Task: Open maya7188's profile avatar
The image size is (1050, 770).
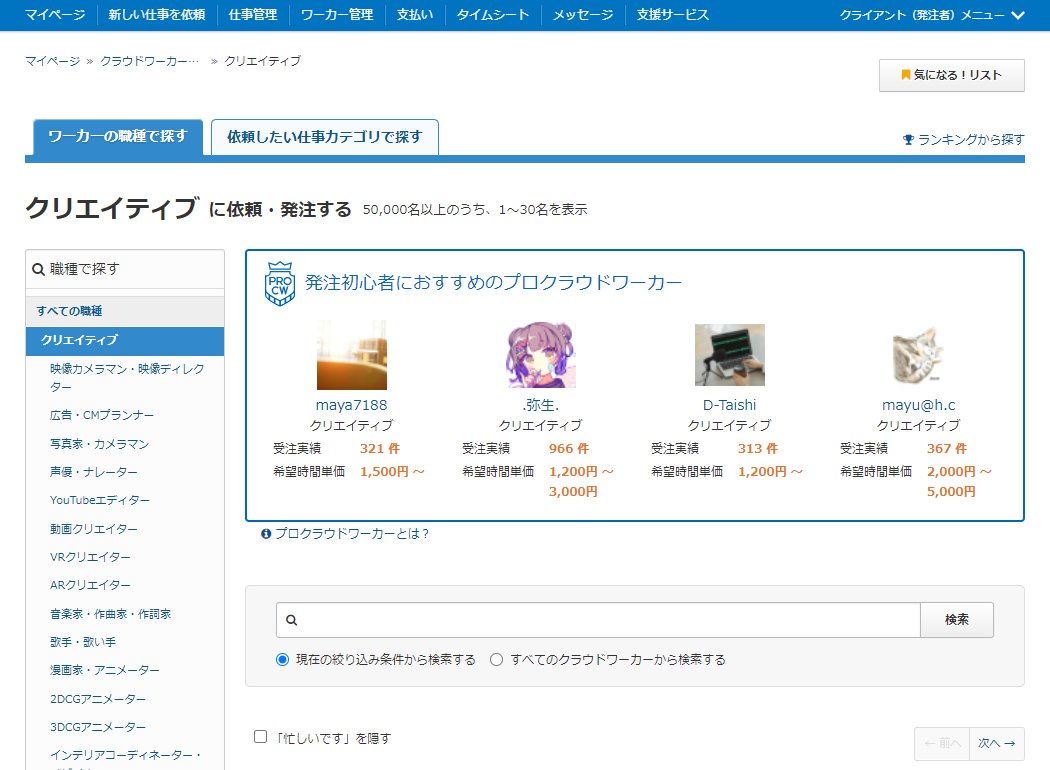Action: tap(351, 355)
